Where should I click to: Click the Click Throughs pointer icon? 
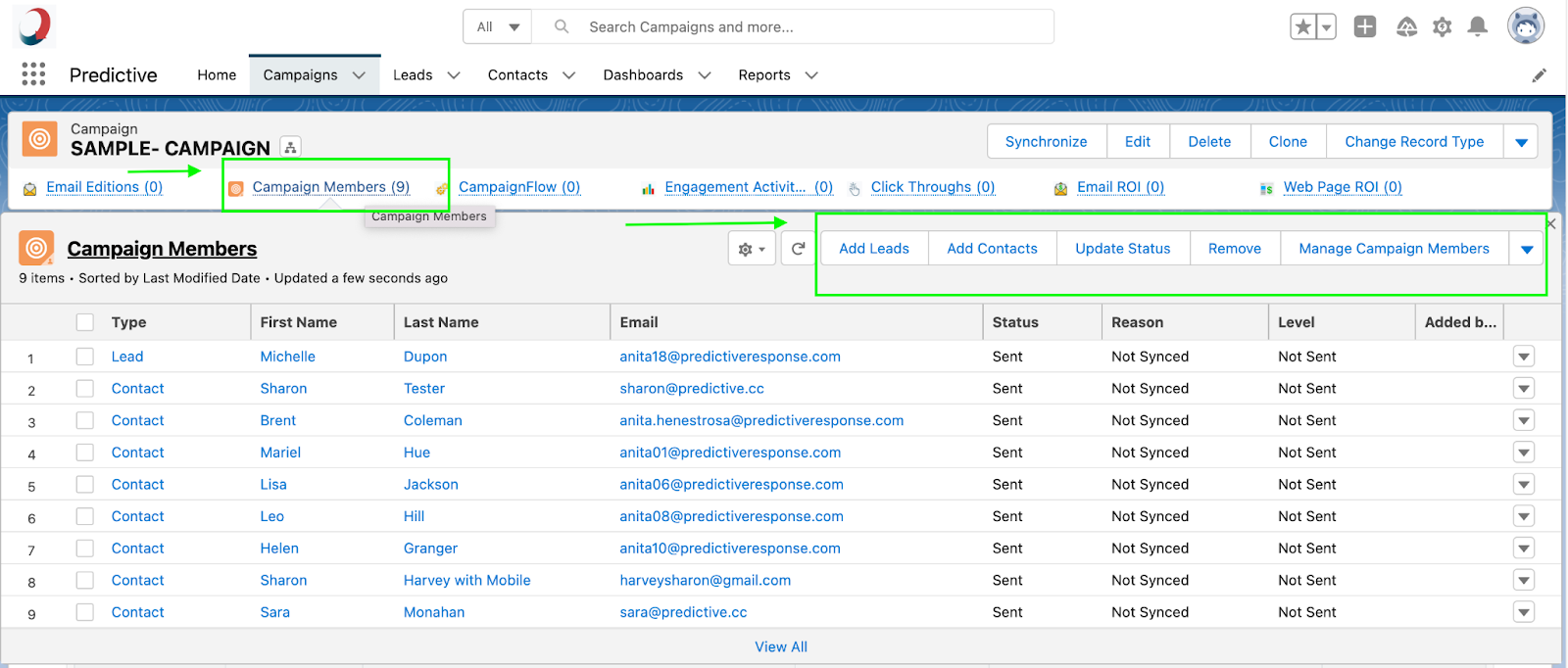(855, 189)
